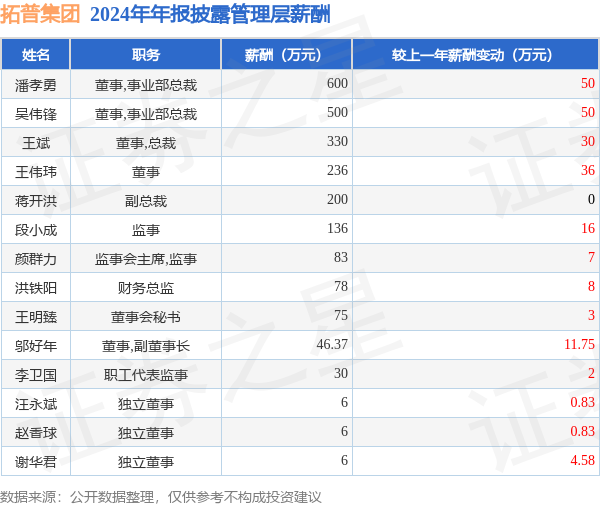
Task: Click 段小成's position cell 监事
Action: [x=146, y=230]
